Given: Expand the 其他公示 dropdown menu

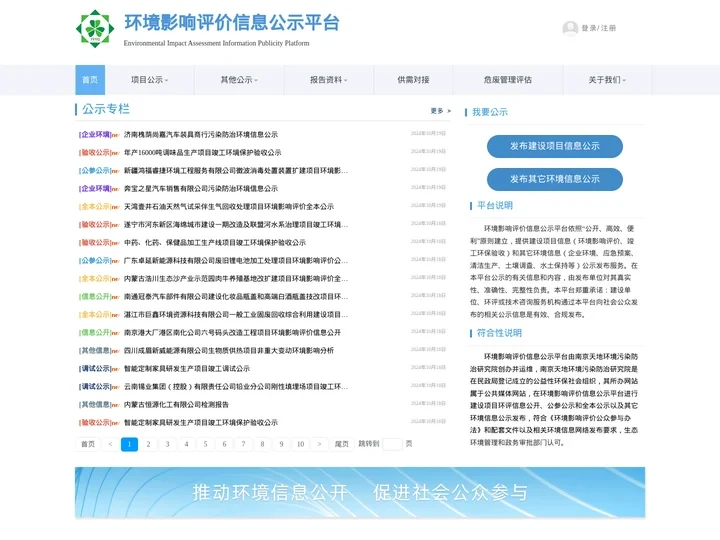Looking at the screenshot, I should pos(239,80).
